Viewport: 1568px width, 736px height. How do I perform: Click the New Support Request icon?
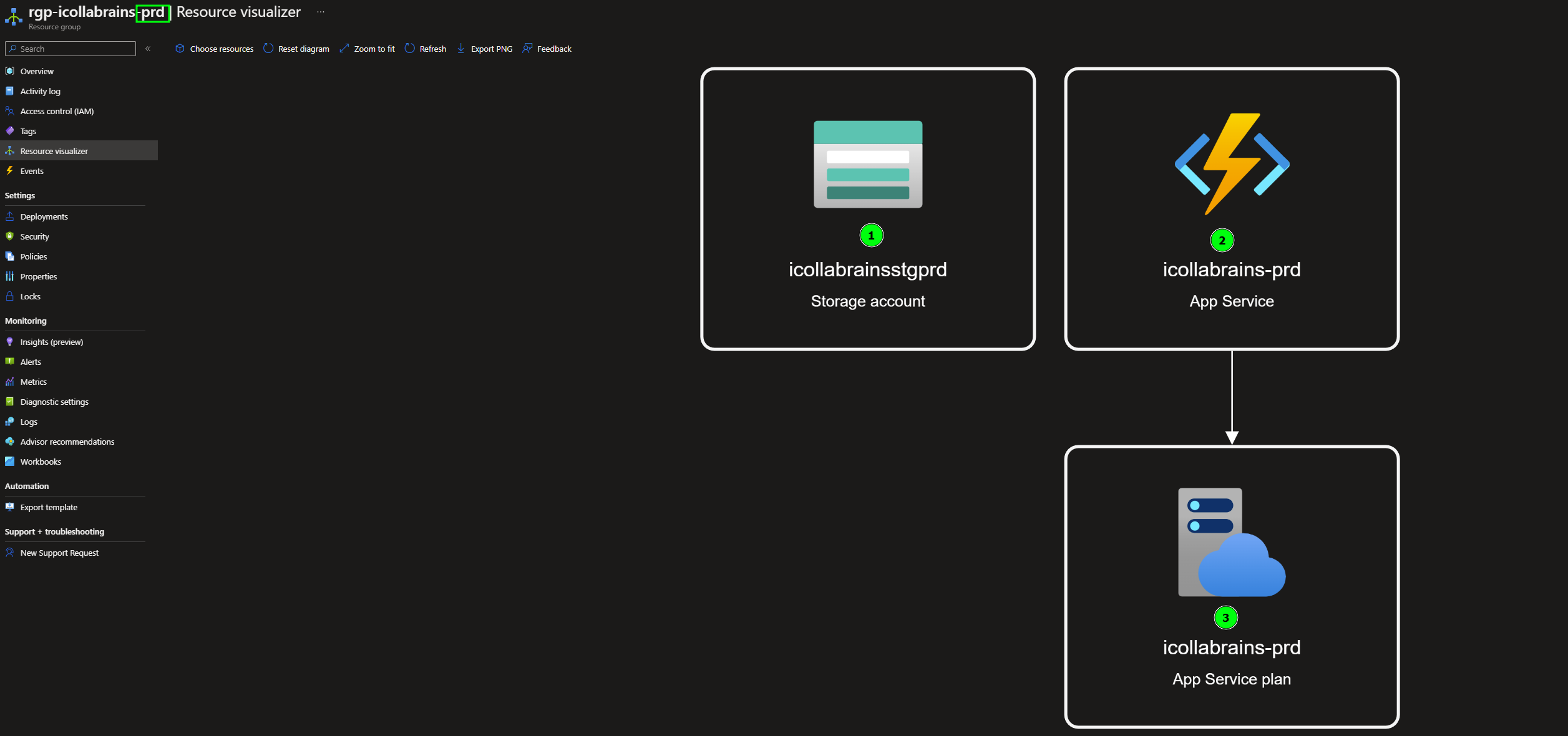9,553
